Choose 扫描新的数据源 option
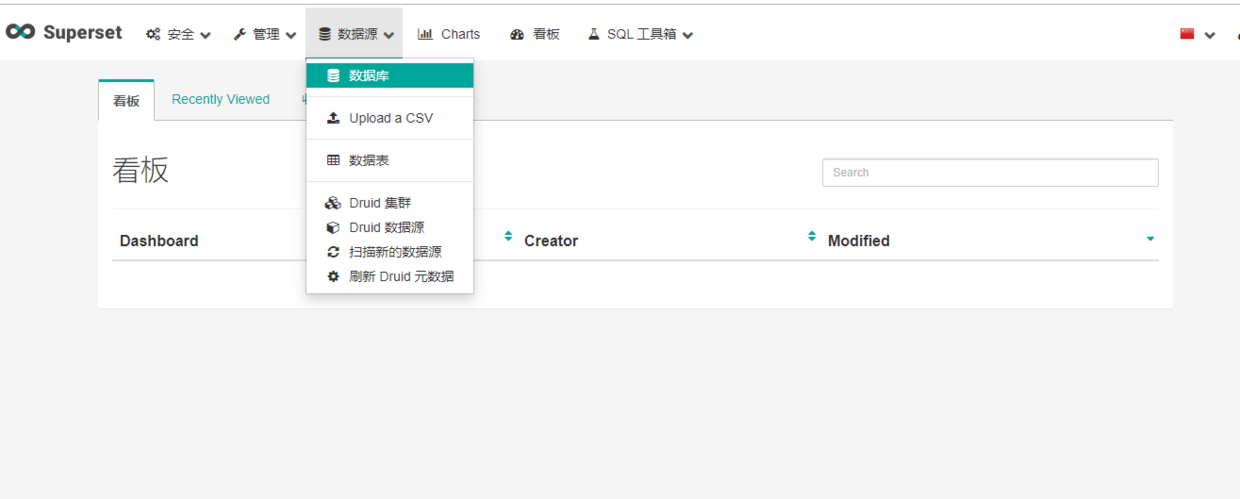The height and width of the screenshot is (499, 1240). 390,252
